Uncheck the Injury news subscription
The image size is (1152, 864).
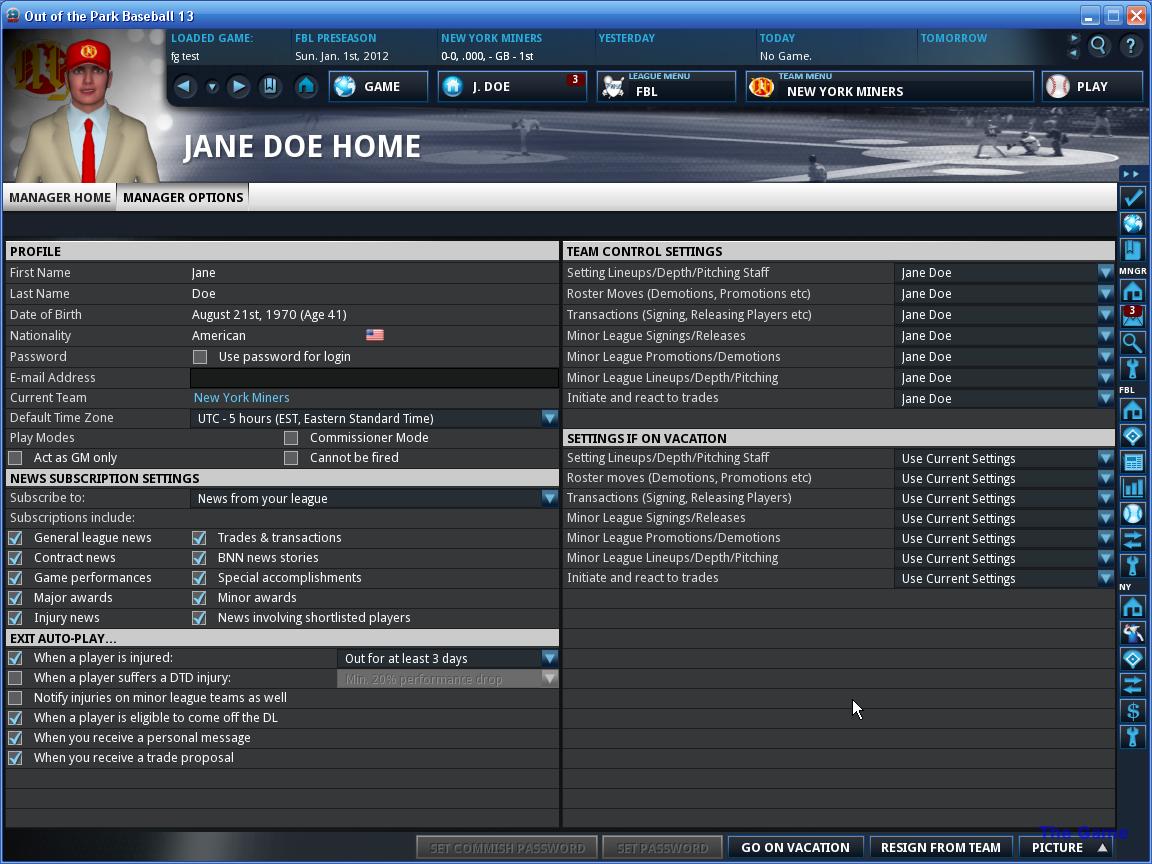pyautogui.click(x=15, y=618)
